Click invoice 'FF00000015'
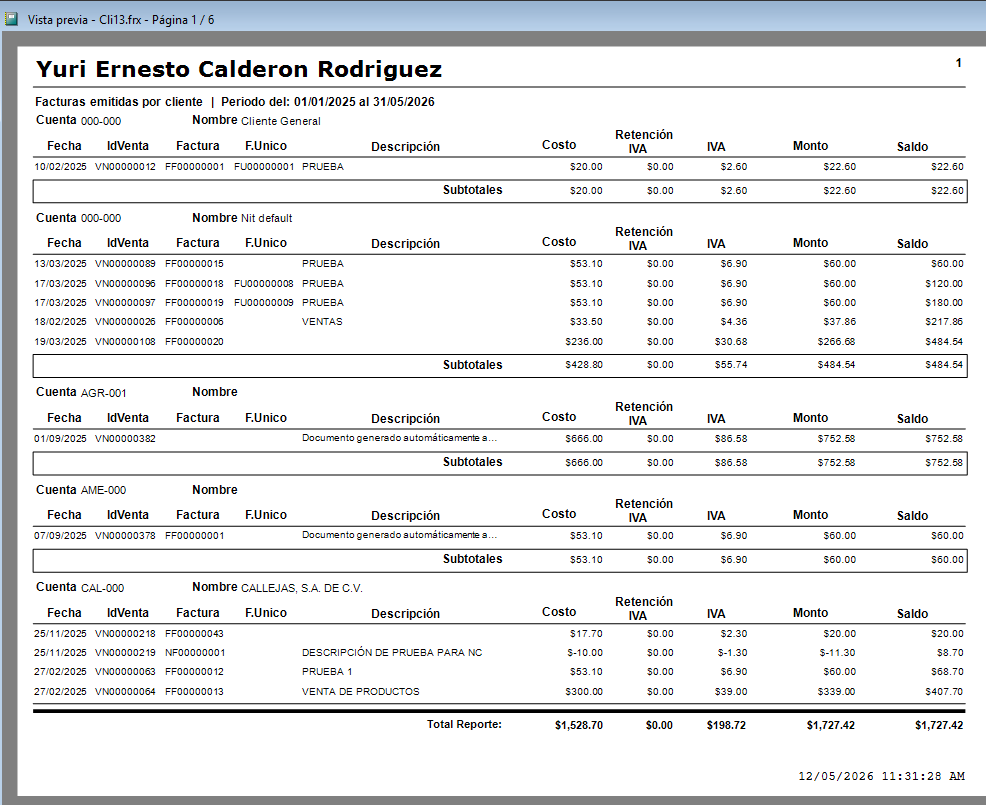This screenshot has height=805, width=986. 194,264
